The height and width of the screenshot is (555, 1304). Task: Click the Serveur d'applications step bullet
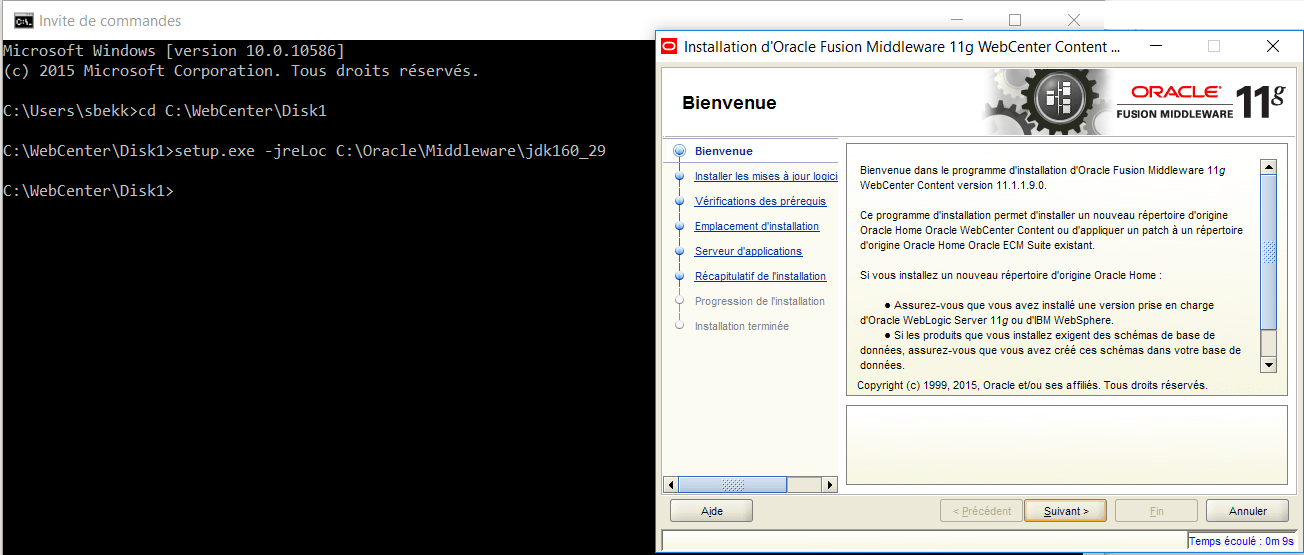680,251
